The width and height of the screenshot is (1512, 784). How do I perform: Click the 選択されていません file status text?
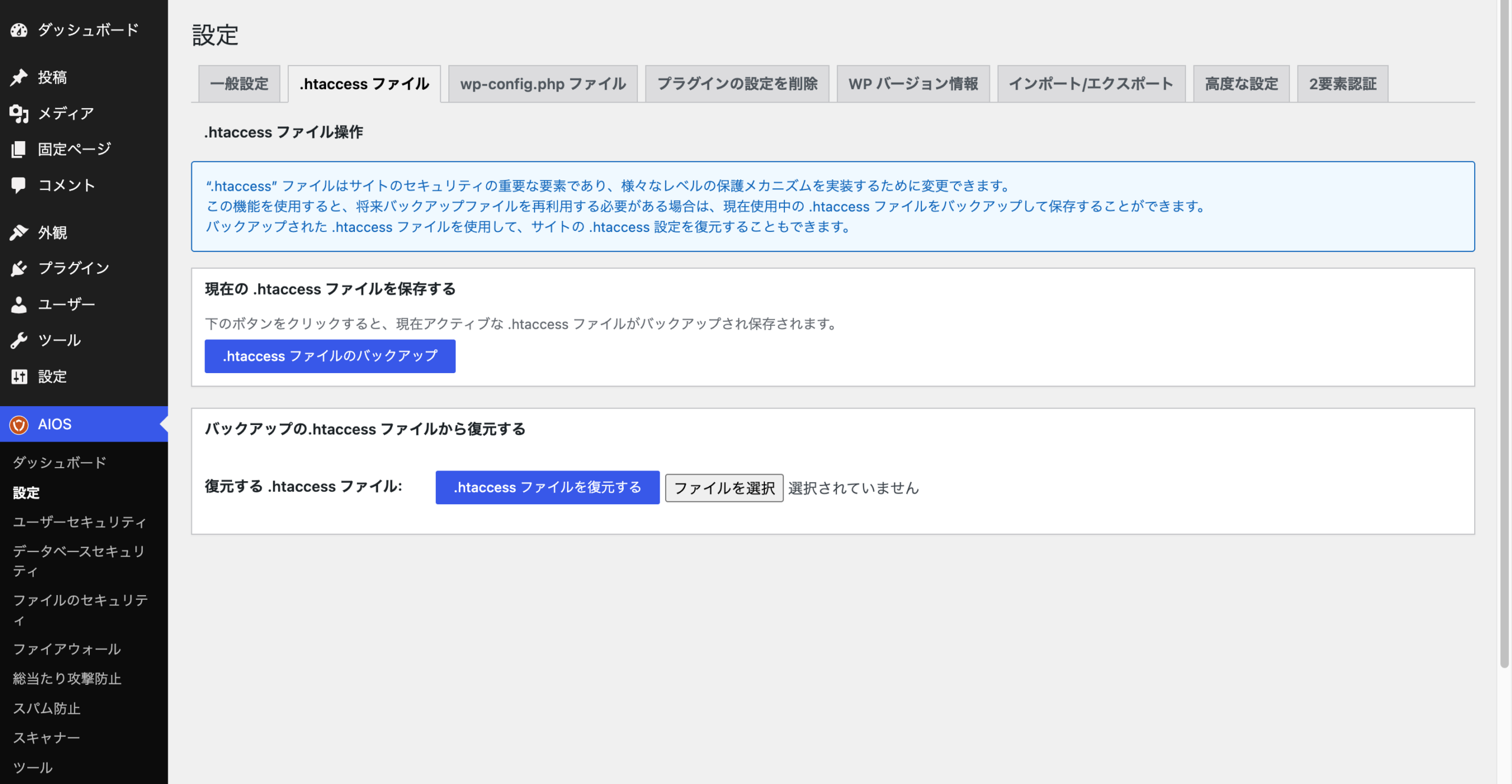coord(853,488)
